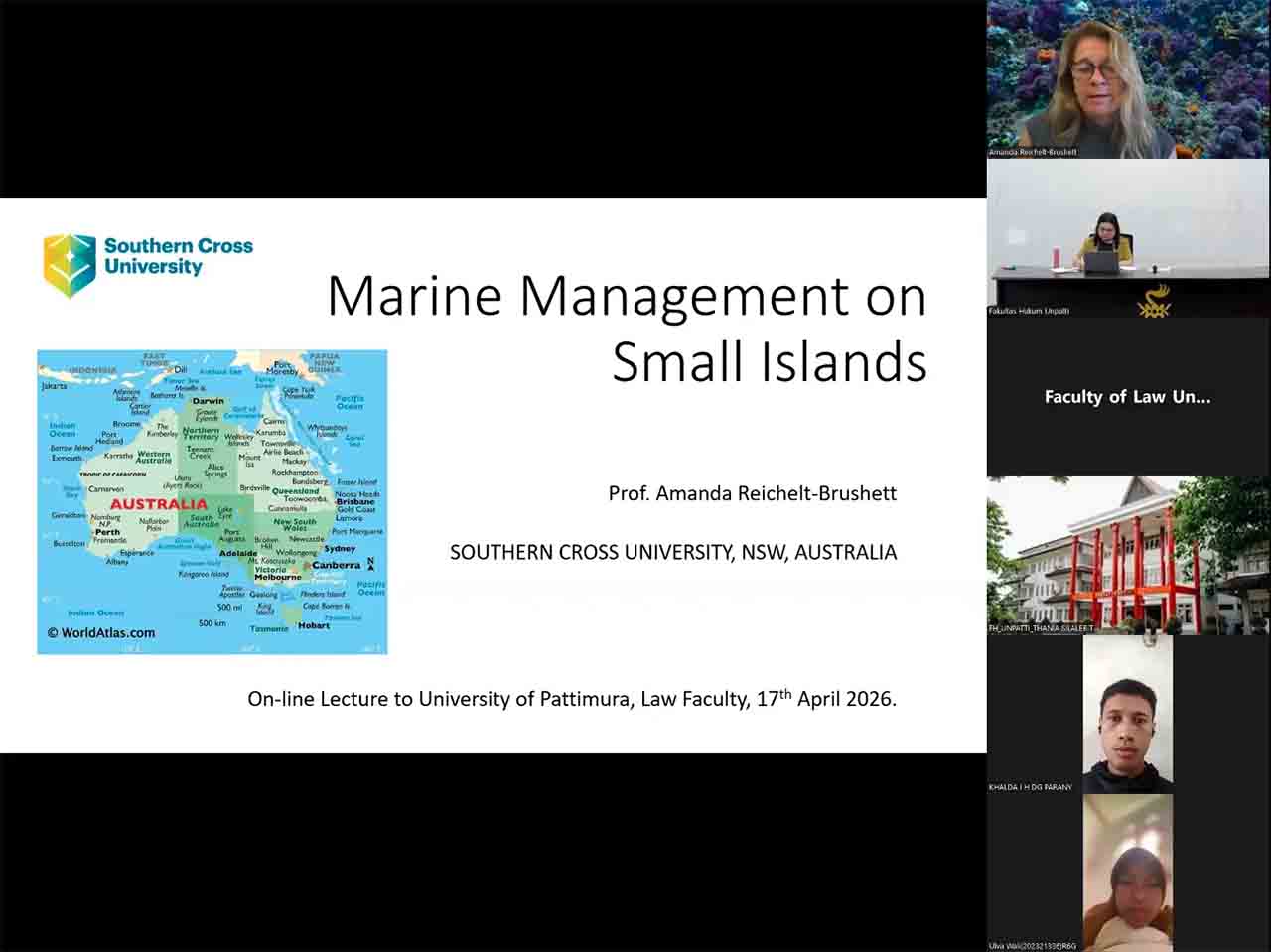Image resolution: width=1271 pixels, height=952 pixels.
Task: Open the WorldAtlas.com credit on the map
Action: [101, 633]
